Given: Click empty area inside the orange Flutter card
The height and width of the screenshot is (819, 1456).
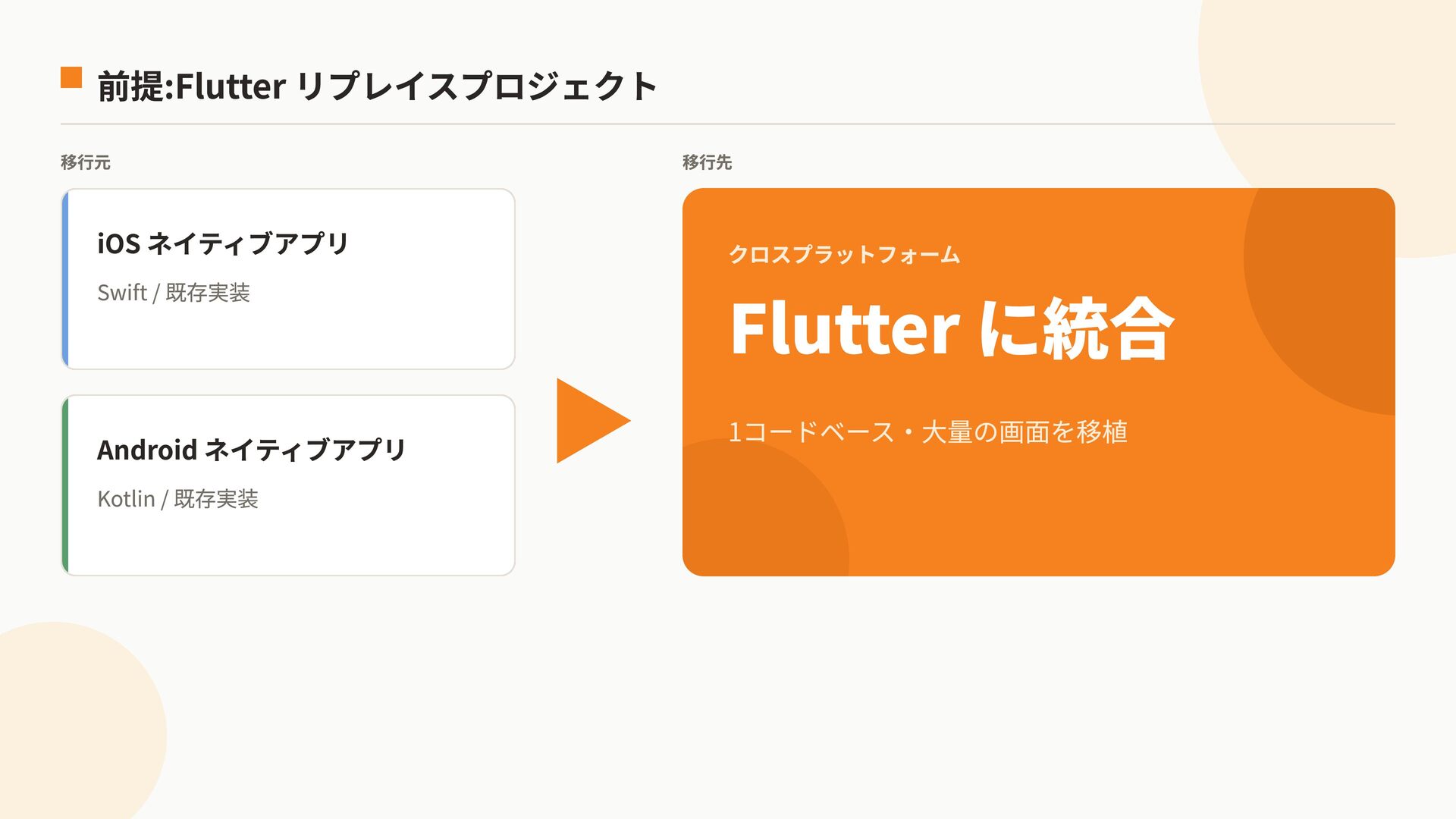Looking at the screenshot, I should [1062, 516].
